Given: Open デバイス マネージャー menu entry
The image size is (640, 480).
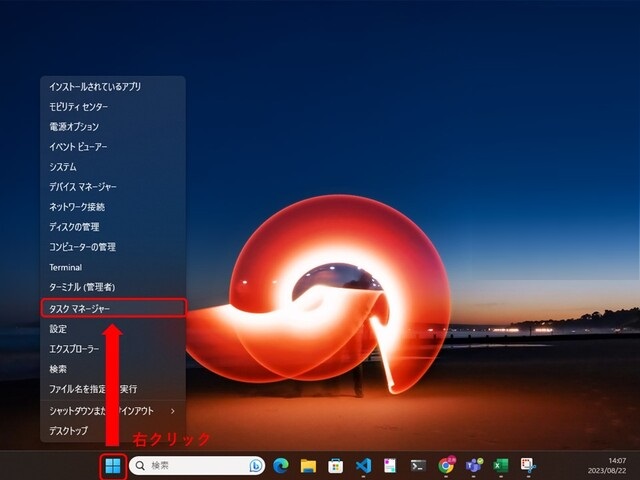Looking at the screenshot, I should pyautogui.click(x=113, y=187).
